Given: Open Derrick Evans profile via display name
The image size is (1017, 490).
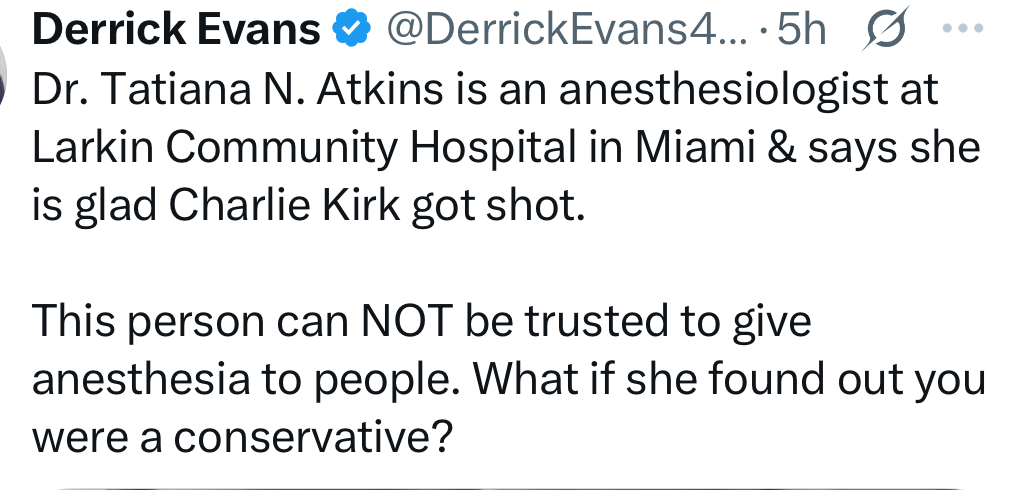Looking at the screenshot, I should click(177, 32).
